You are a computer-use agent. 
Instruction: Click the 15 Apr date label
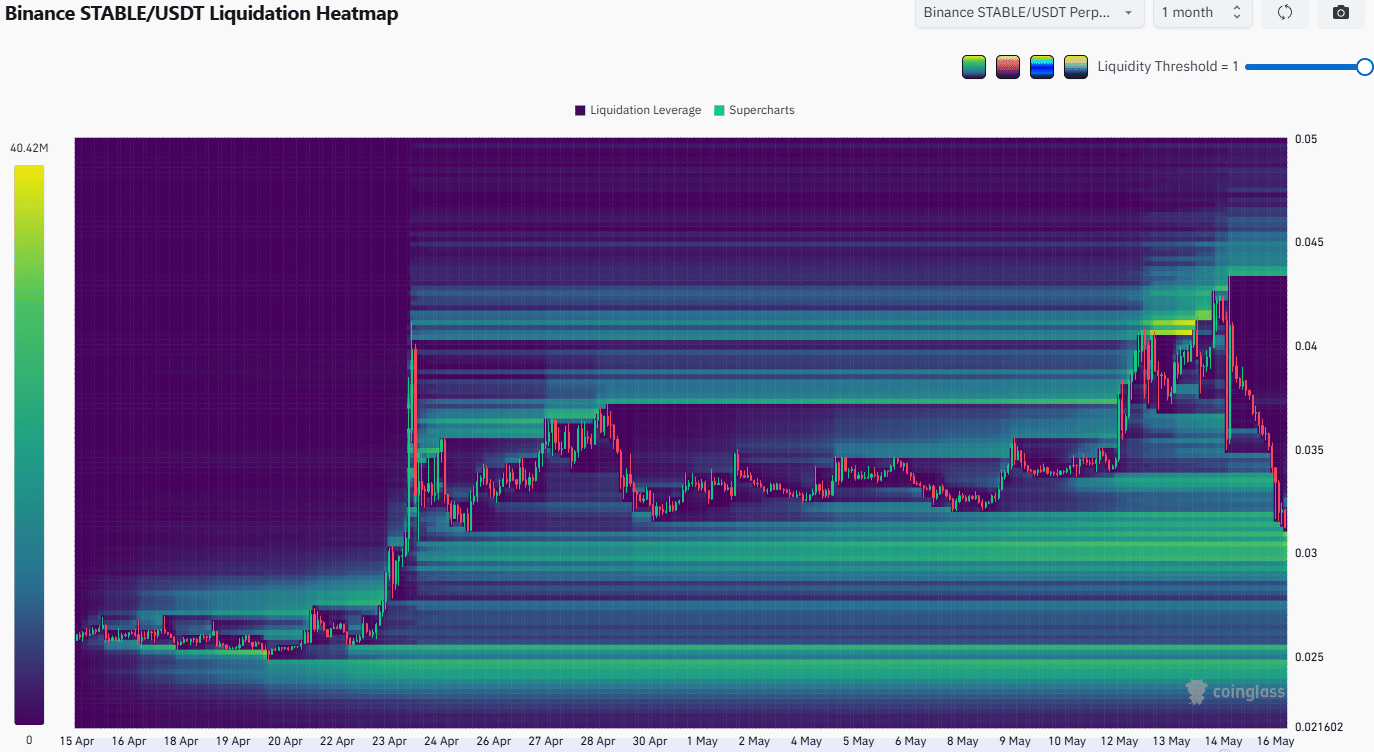[77, 741]
